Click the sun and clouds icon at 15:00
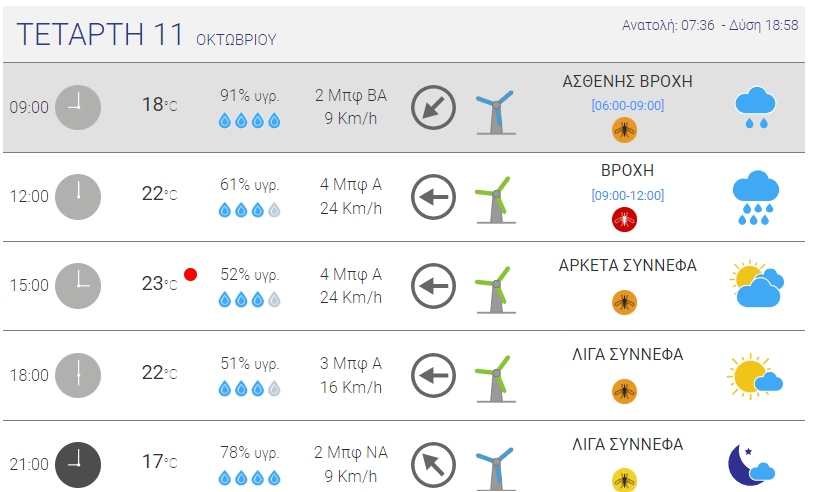 [x=755, y=286]
